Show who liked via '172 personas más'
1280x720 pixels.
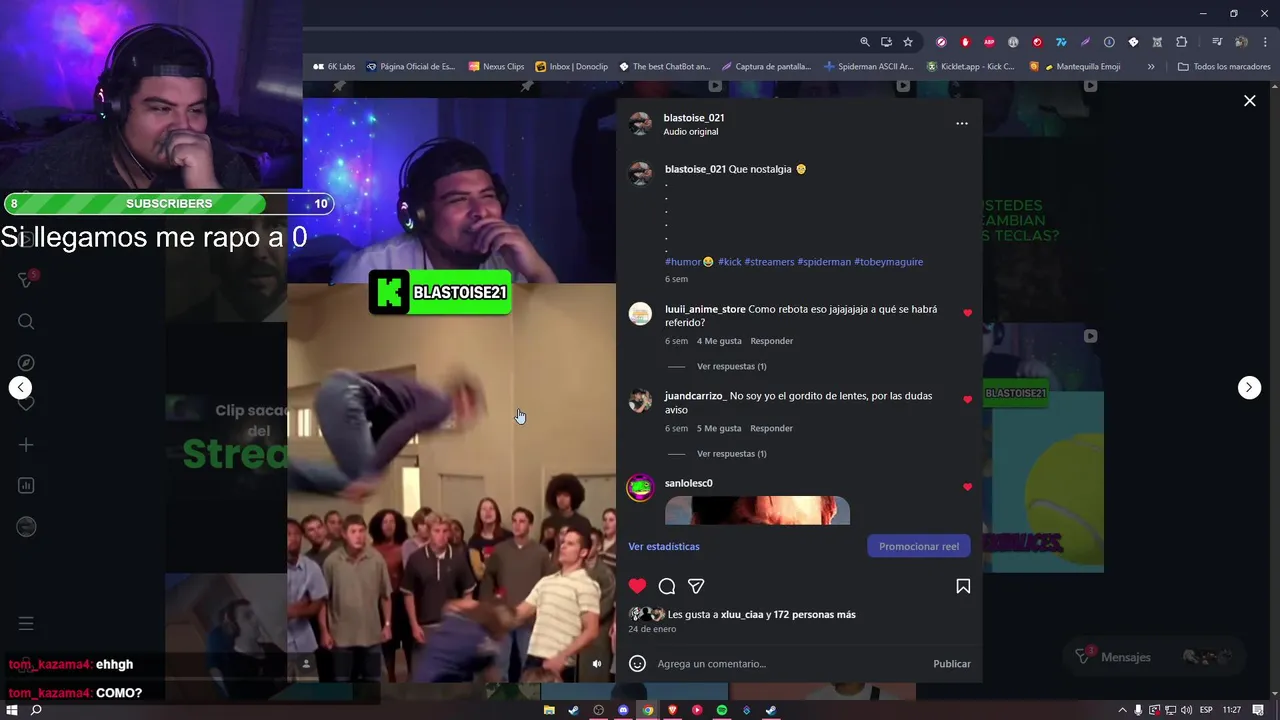pyautogui.click(x=814, y=615)
